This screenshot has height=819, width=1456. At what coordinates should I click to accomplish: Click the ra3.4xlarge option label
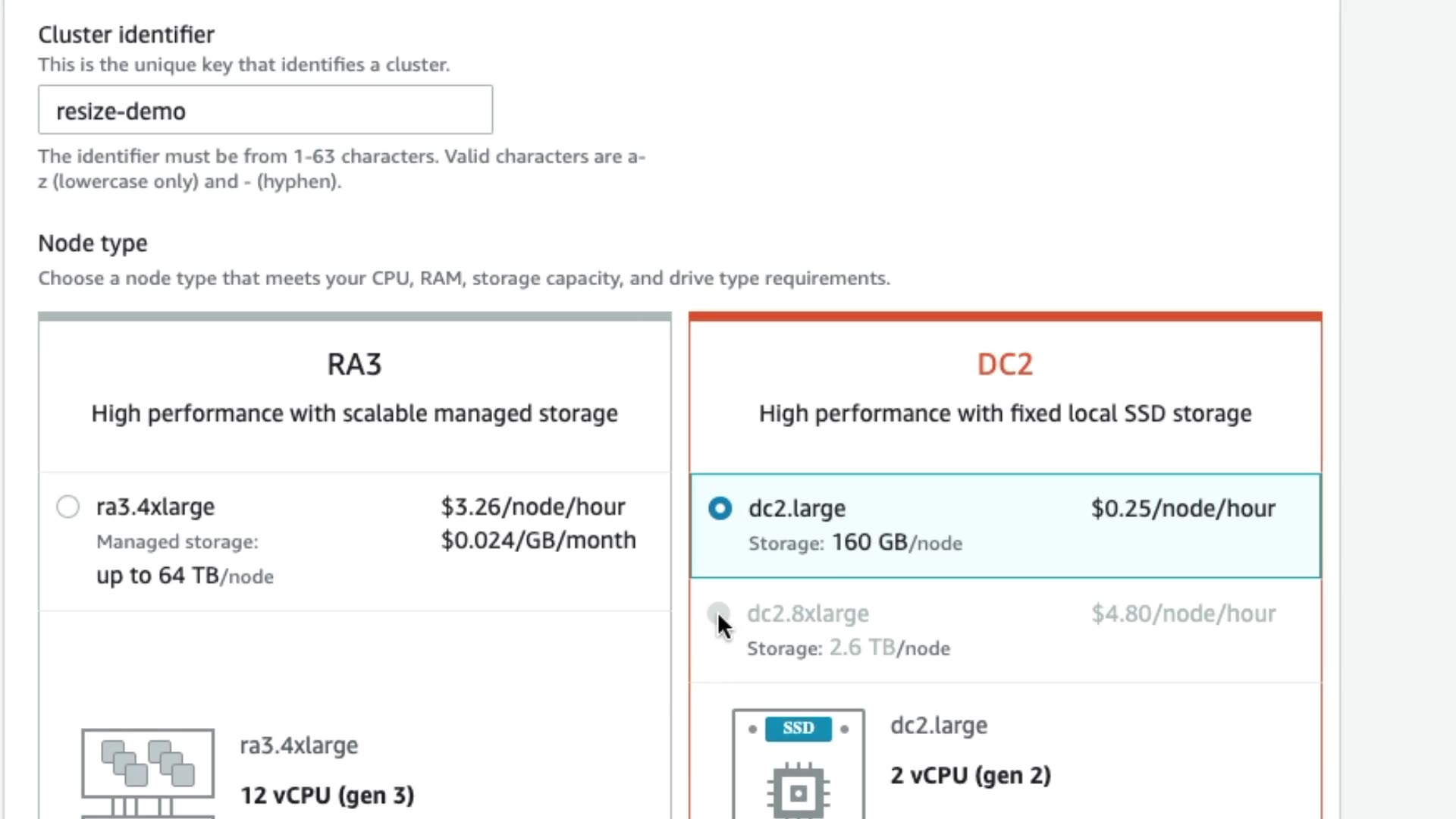155,507
